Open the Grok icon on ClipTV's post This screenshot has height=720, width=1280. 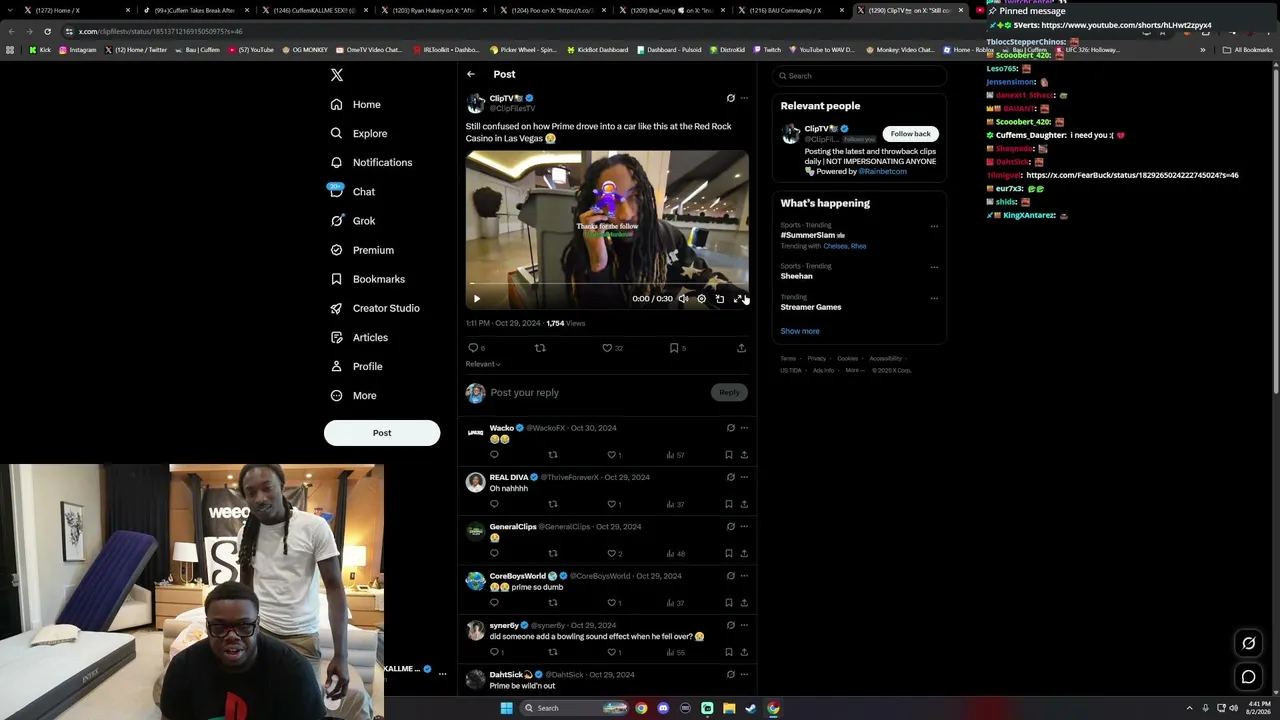tap(731, 98)
